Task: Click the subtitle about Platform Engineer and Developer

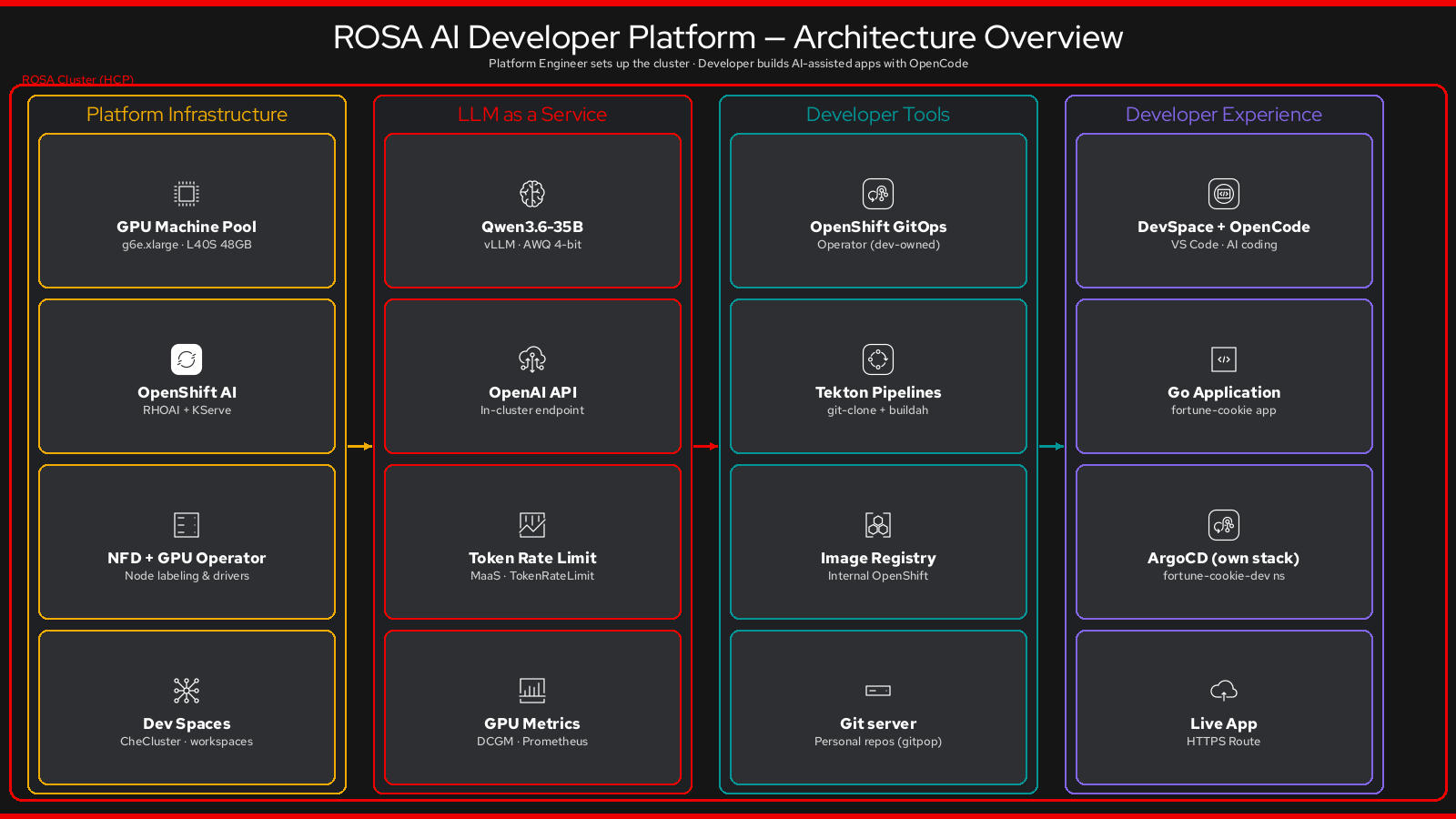Action: [x=728, y=64]
